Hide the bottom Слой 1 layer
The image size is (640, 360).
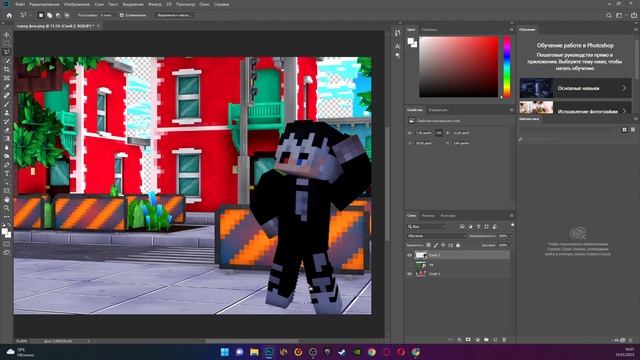409,274
